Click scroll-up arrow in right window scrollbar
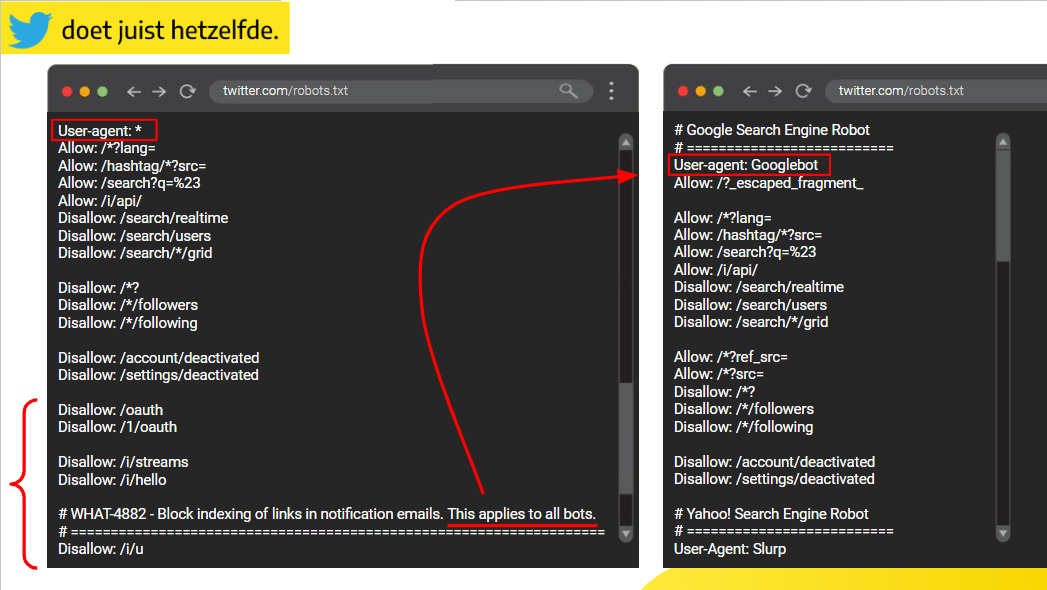The image size is (1047, 590). [x=1003, y=142]
